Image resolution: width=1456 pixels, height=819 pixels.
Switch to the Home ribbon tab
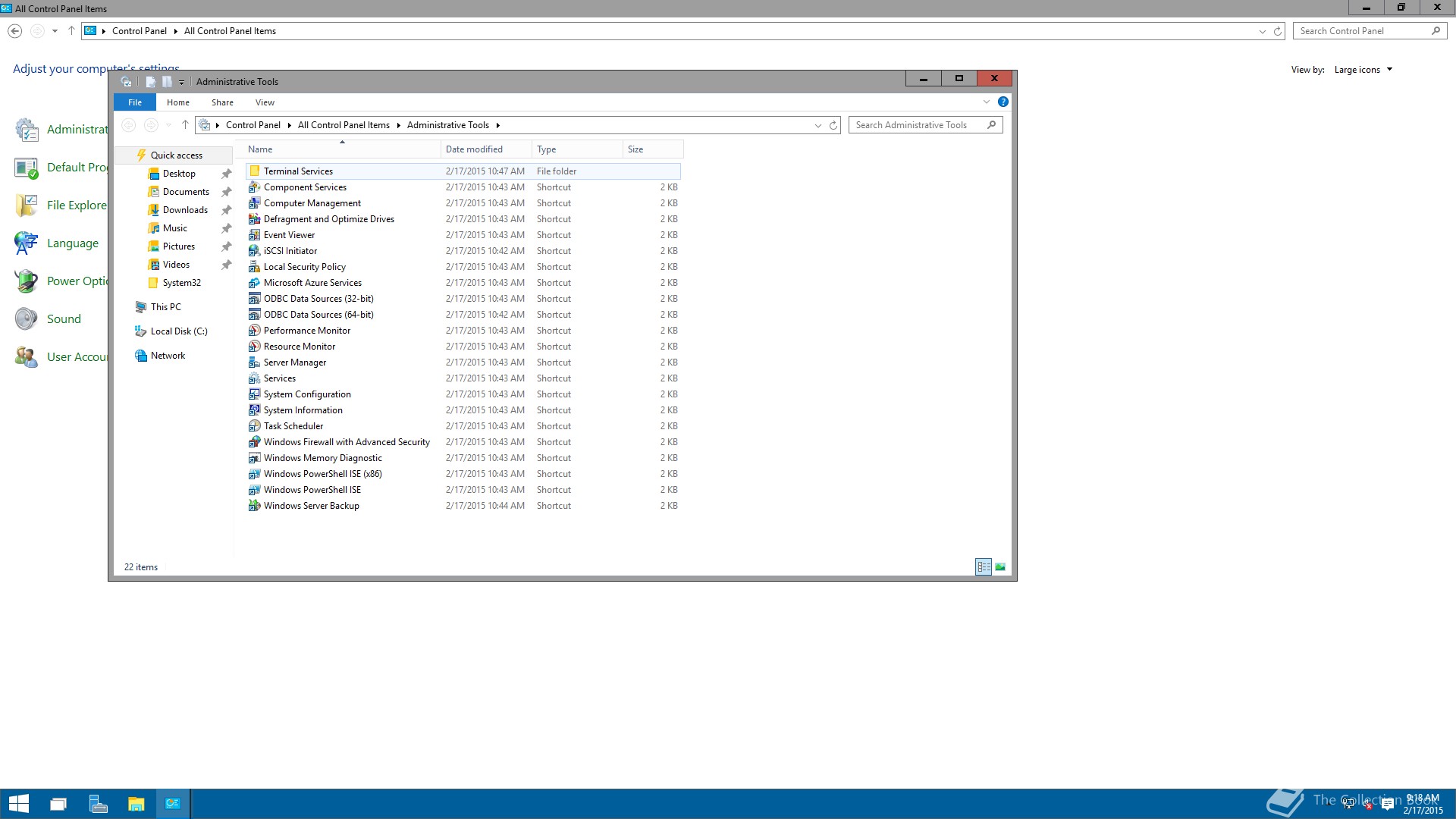coord(178,102)
